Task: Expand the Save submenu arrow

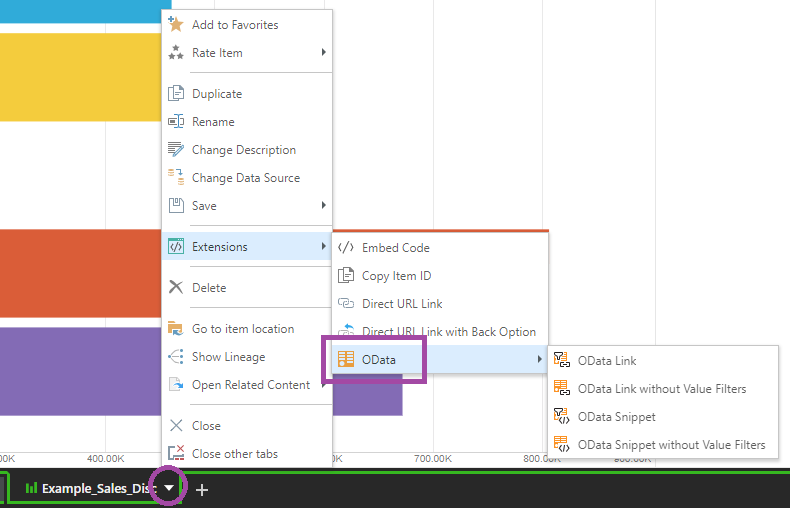Action: (x=323, y=206)
